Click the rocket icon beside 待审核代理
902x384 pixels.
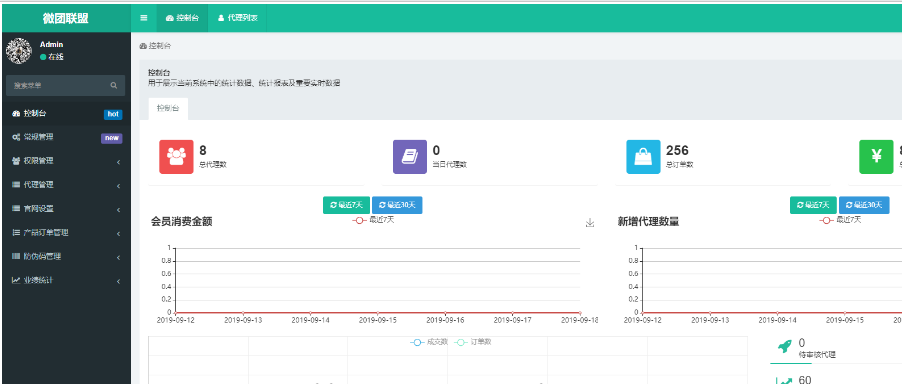point(783,346)
